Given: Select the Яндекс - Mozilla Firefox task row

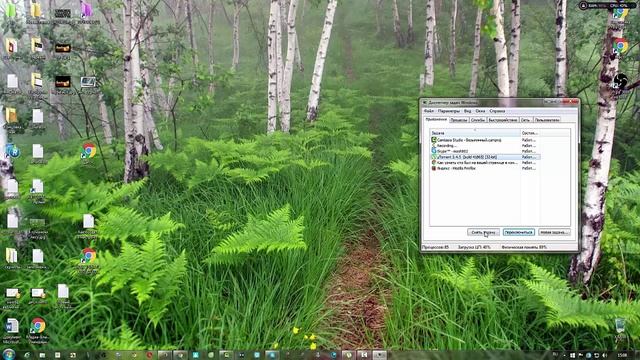Looking at the screenshot, I should (x=485, y=168).
